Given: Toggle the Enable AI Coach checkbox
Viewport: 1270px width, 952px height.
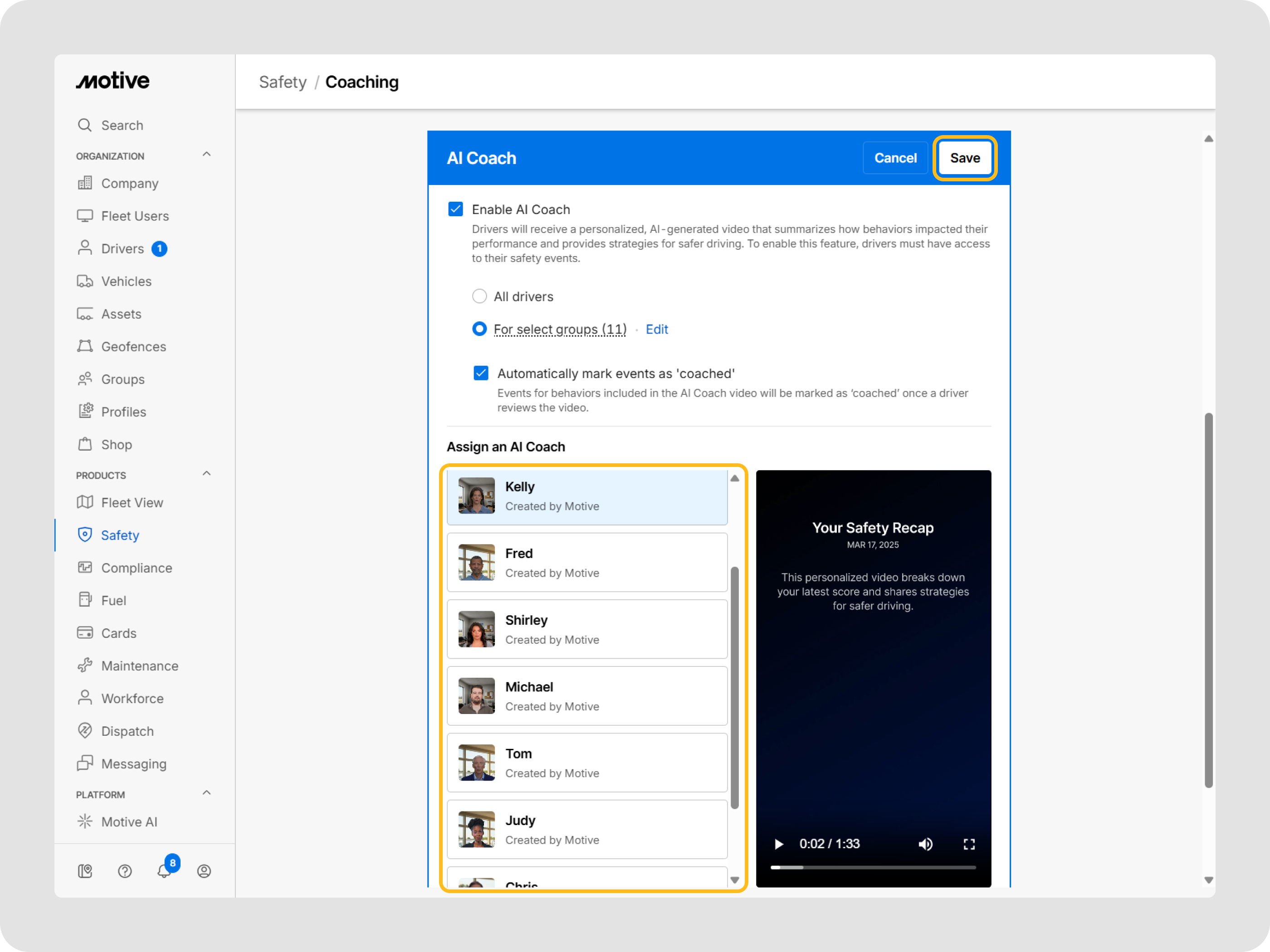Looking at the screenshot, I should click(x=455, y=209).
